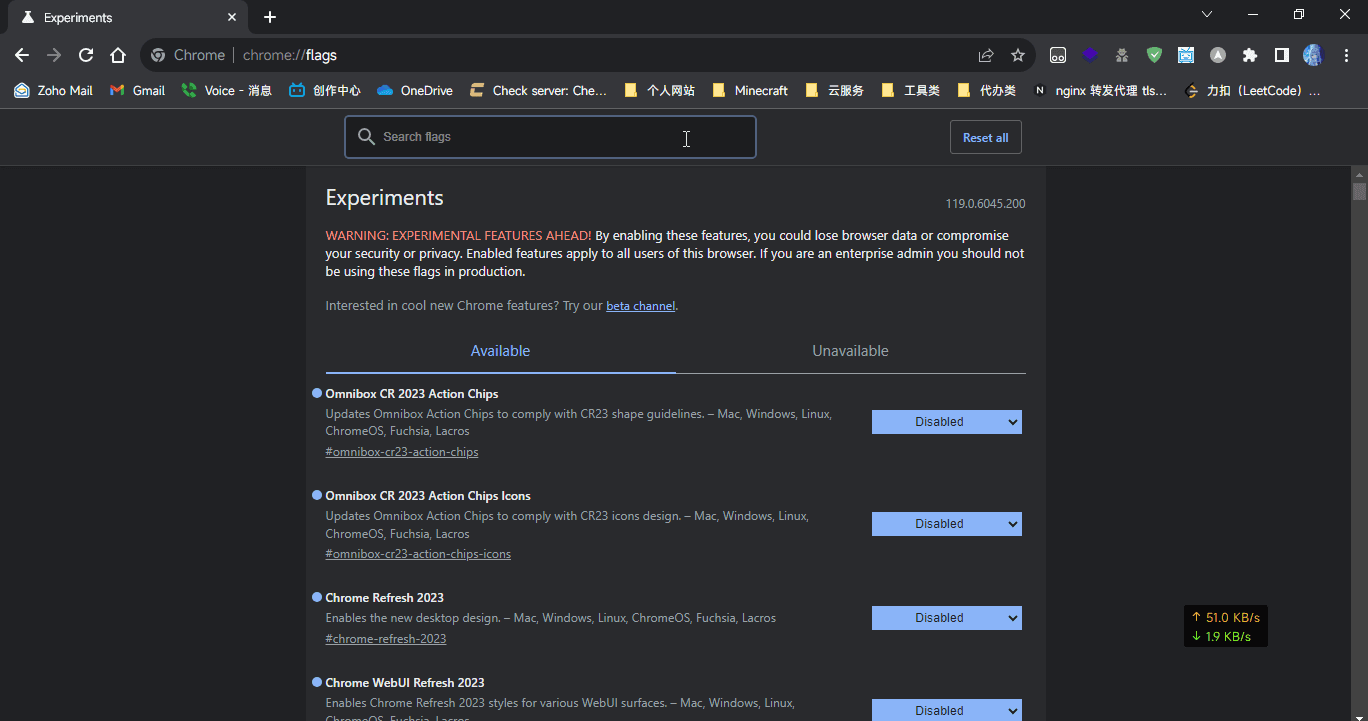Viewport: 1368px width, 721px height.
Task: Open the profile avatar menu
Action: click(x=1313, y=55)
